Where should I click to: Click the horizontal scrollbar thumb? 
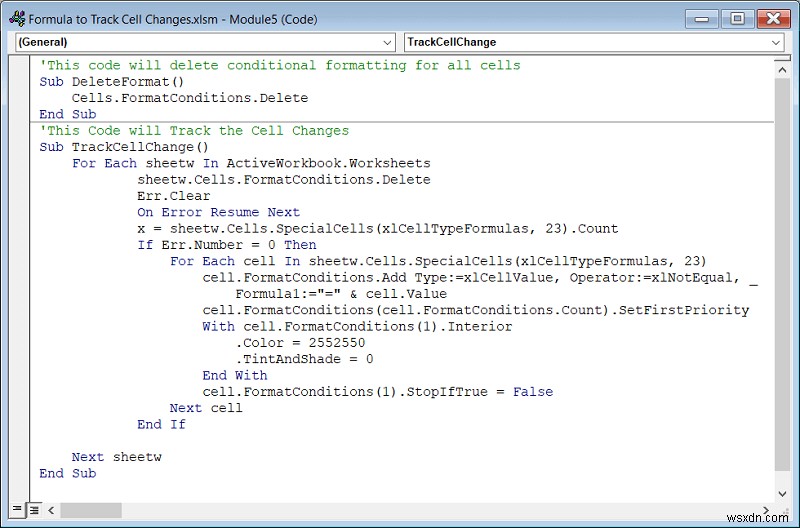click(x=91, y=510)
